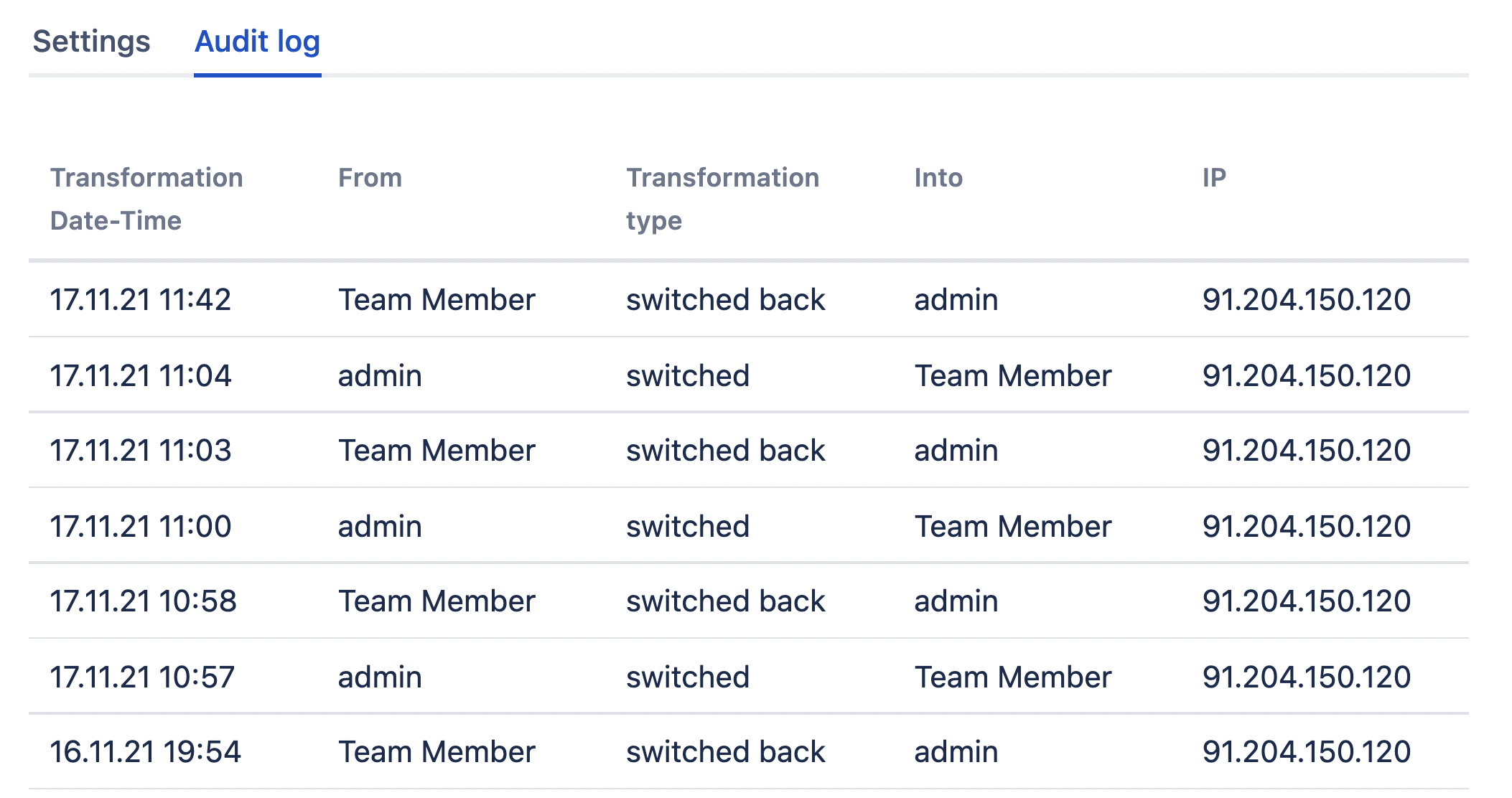Click the IP address in the 11:42 row
The width and height of the screenshot is (1512, 798).
[1306, 300]
